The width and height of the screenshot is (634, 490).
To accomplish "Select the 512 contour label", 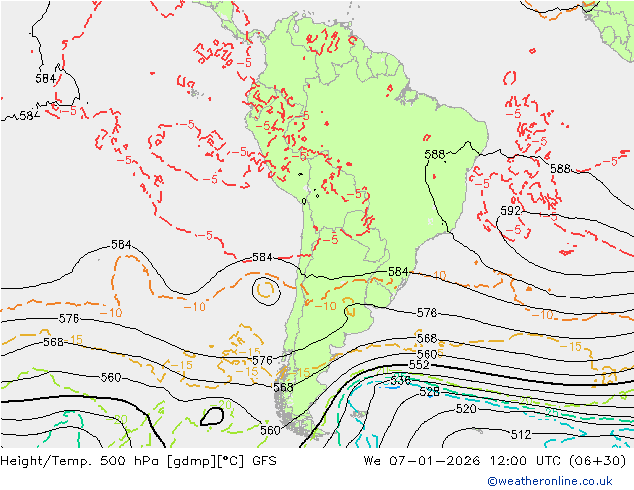I will click(x=520, y=434).
